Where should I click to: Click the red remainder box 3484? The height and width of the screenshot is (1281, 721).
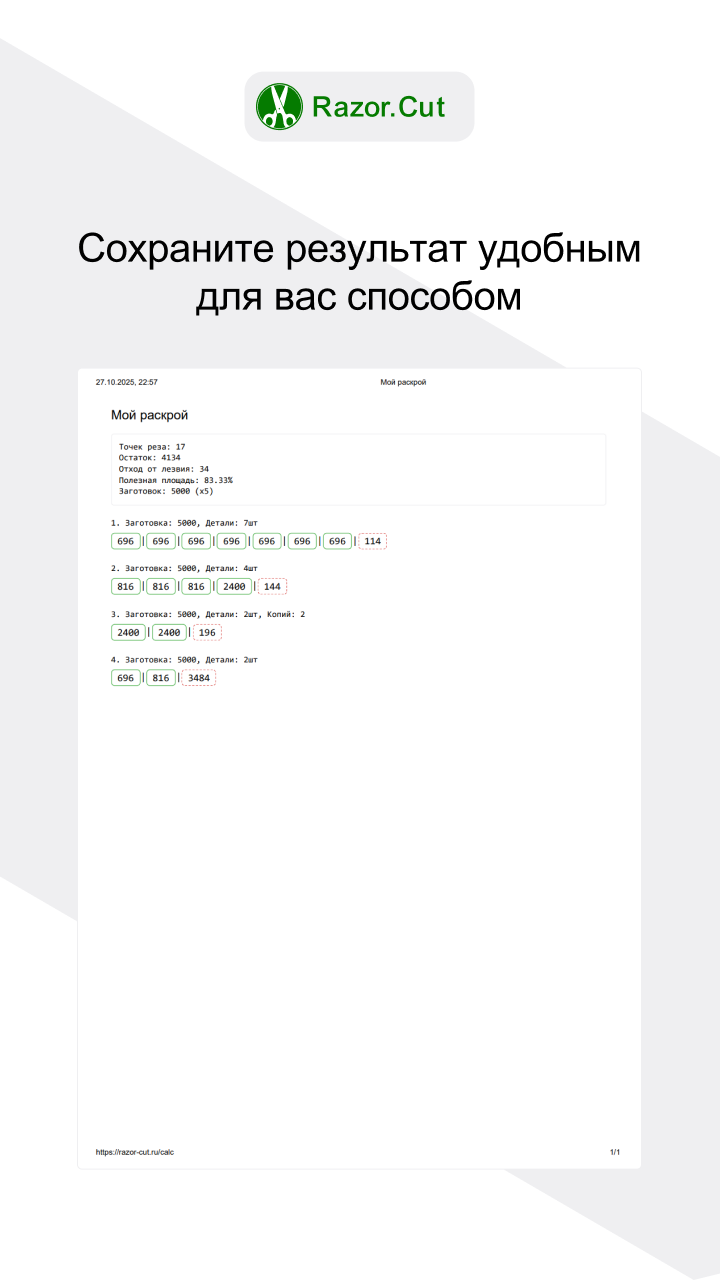click(x=199, y=678)
